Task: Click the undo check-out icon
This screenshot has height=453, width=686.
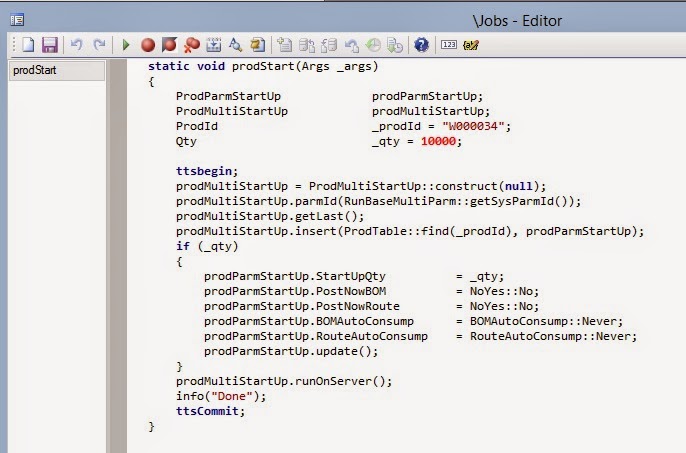Action: [x=351, y=45]
